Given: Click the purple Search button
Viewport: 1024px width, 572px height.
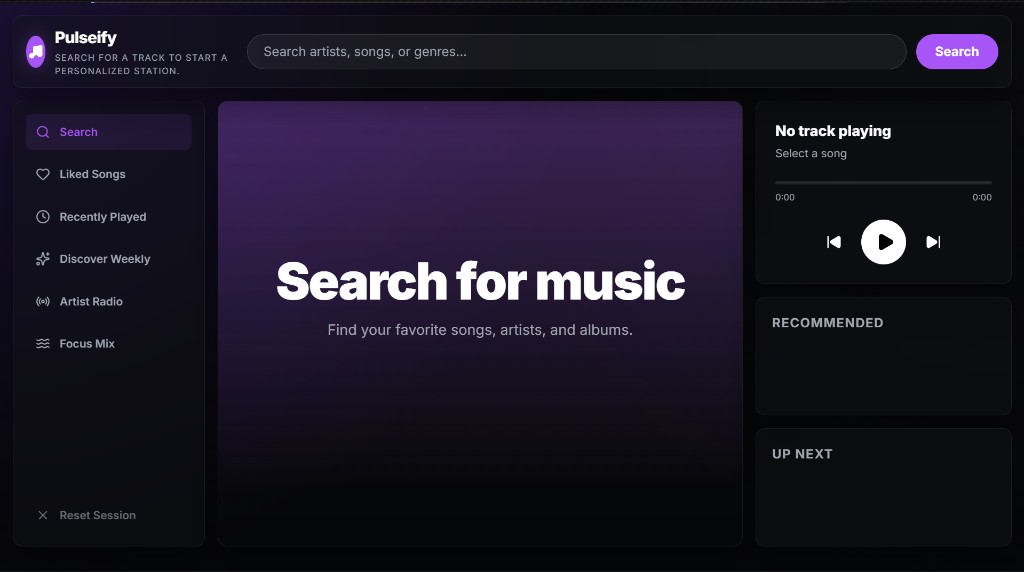Looking at the screenshot, I should (x=957, y=52).
